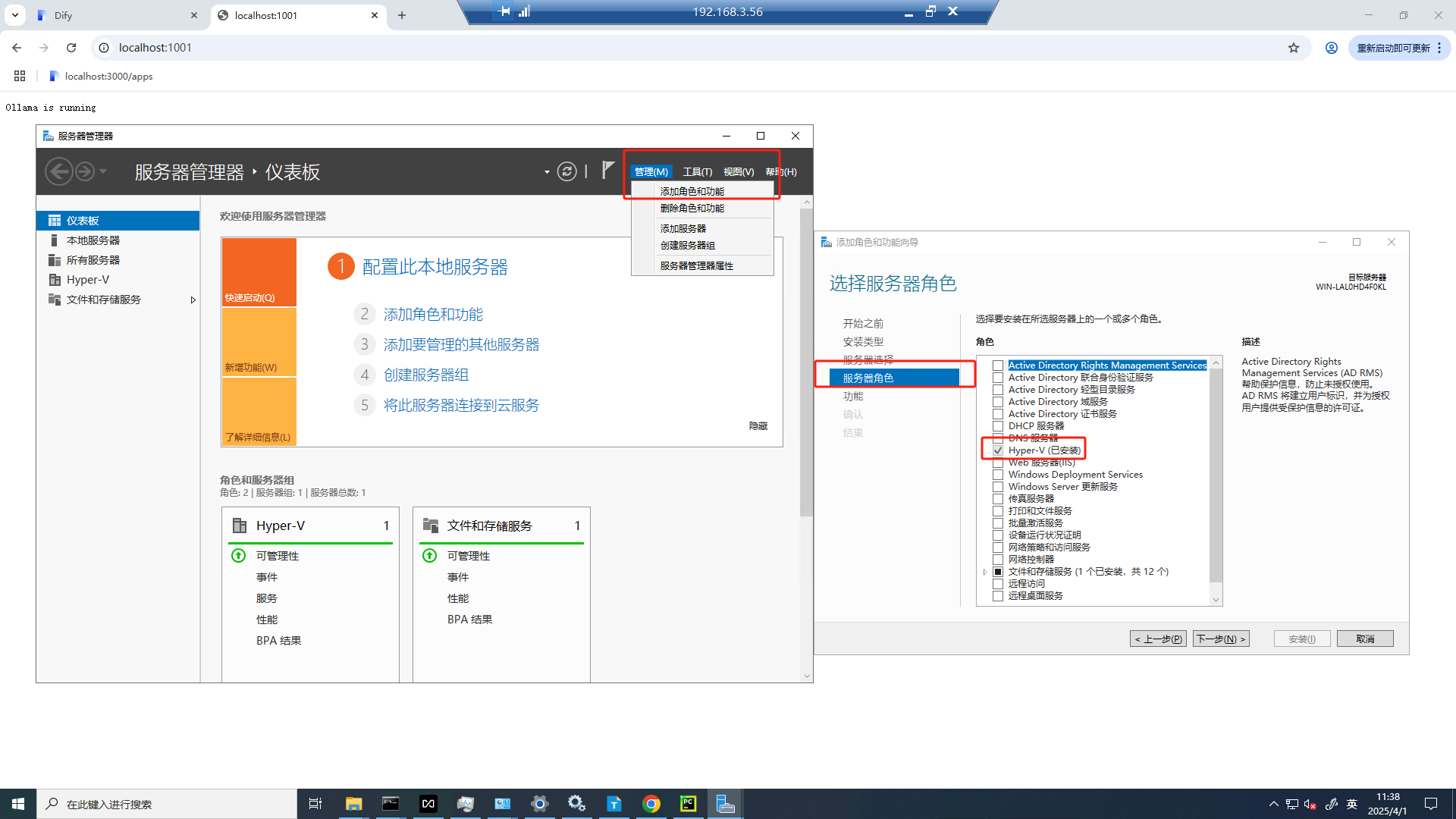This screenshot has width=1456, height=819.
Task: Expand 文件和存储服务 in the roles tree
Action: point(985,572)
